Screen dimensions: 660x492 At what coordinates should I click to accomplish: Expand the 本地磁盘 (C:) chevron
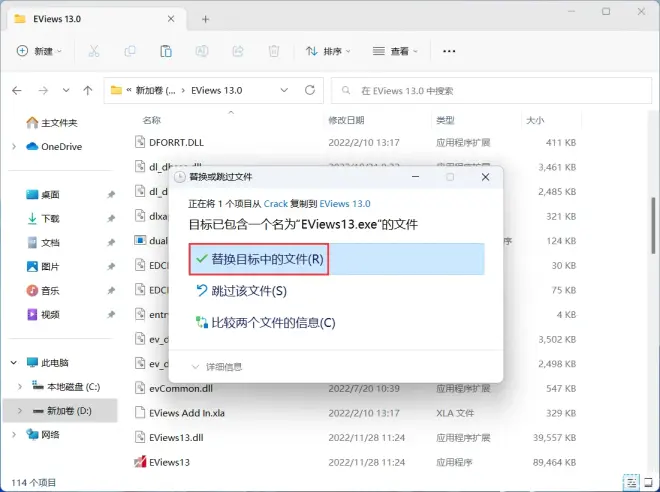point(20,386)
